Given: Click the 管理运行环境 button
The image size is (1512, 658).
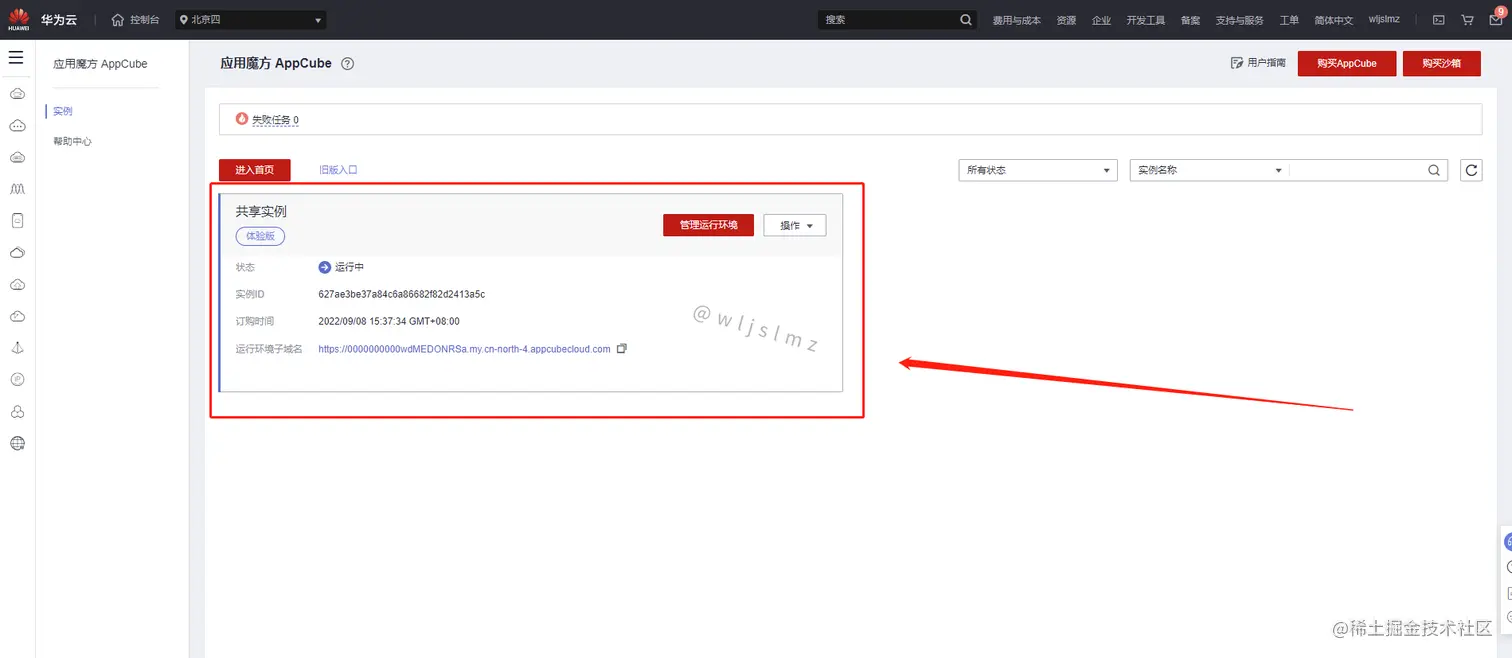Looking at the screenshot, I should (708, 225).
